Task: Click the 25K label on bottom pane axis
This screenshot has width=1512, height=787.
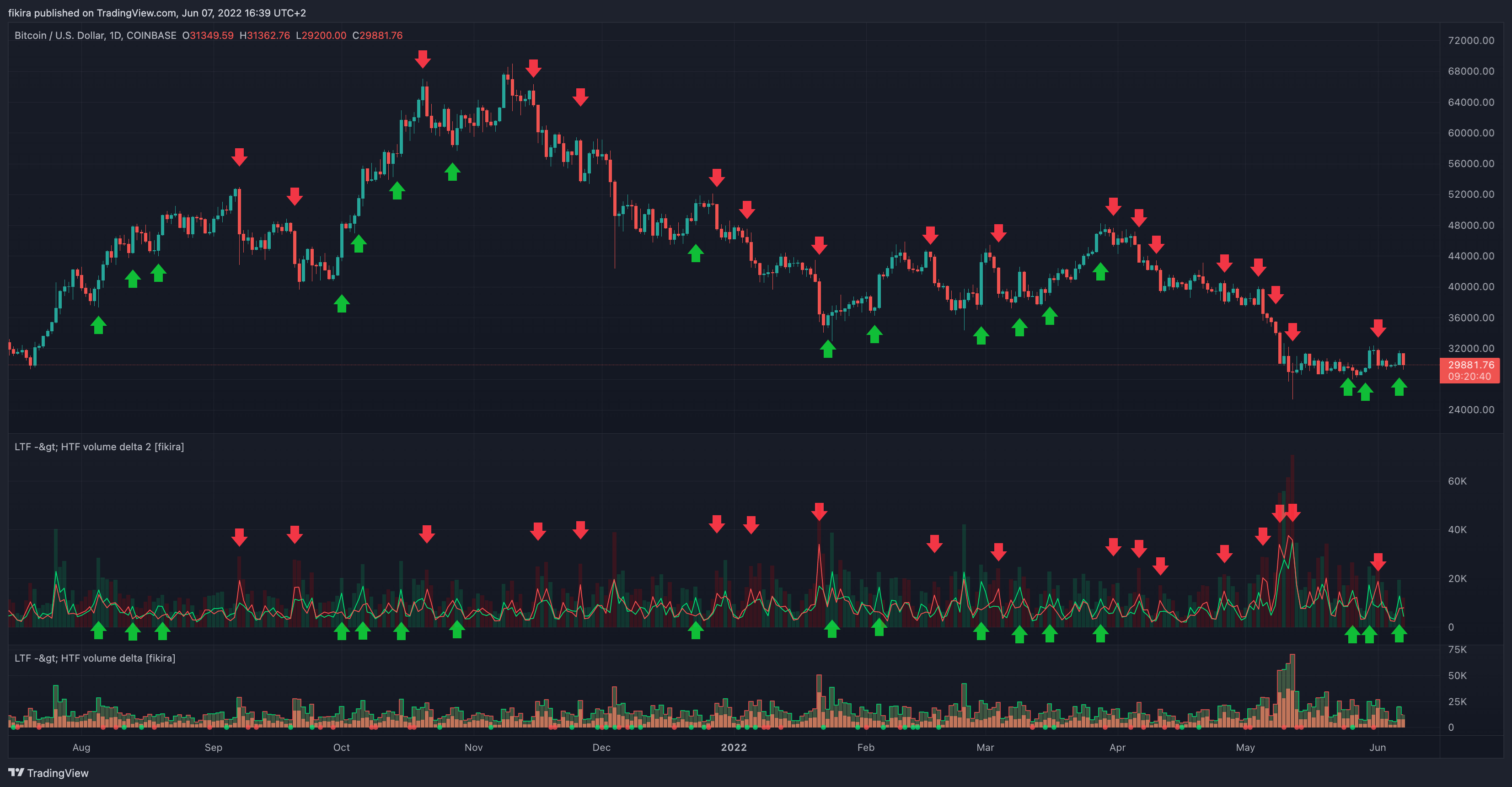Action: click(1457, 701)
